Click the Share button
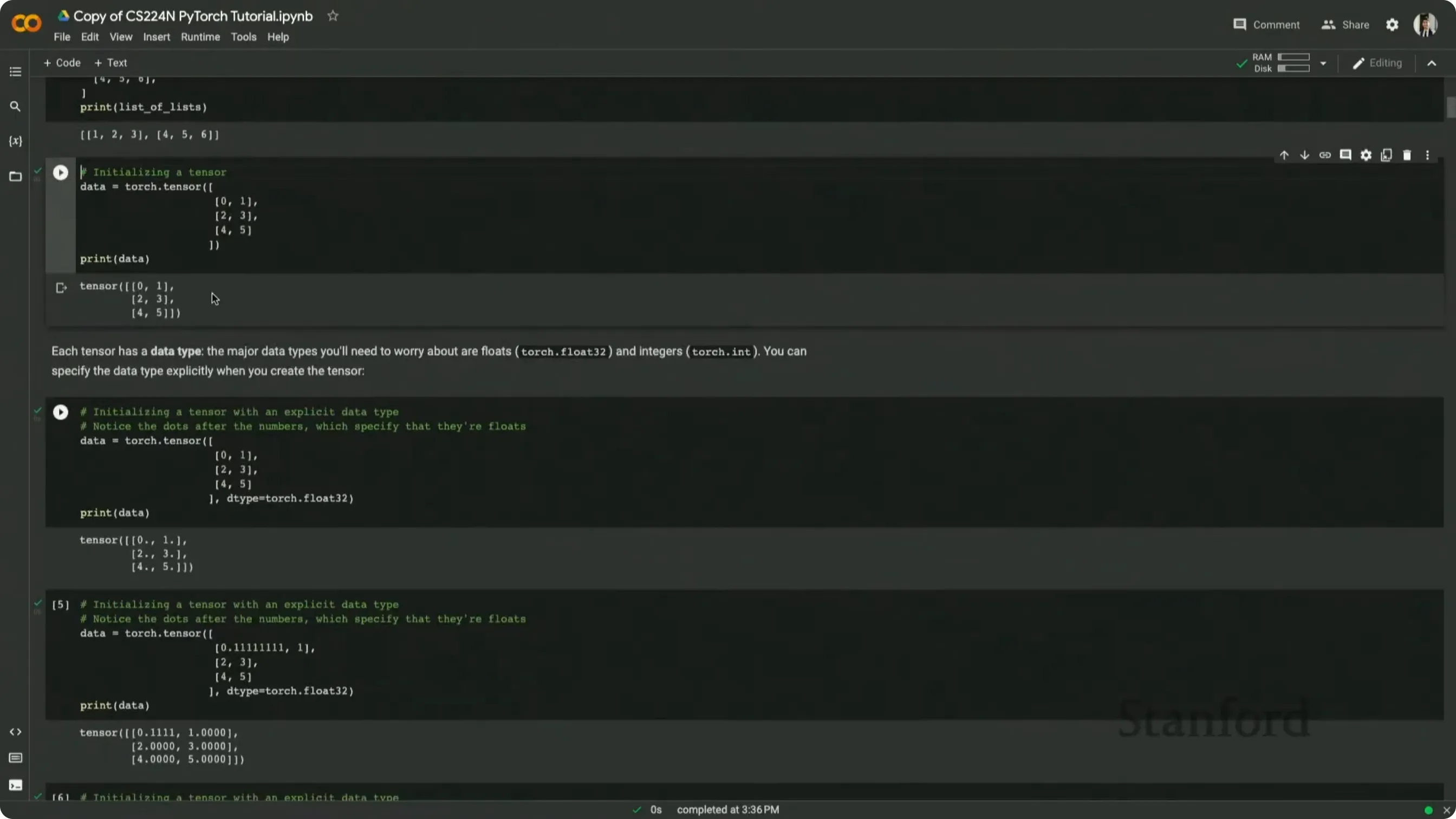This screenshot has width=1456, height=819. [x=1345, y=25]
